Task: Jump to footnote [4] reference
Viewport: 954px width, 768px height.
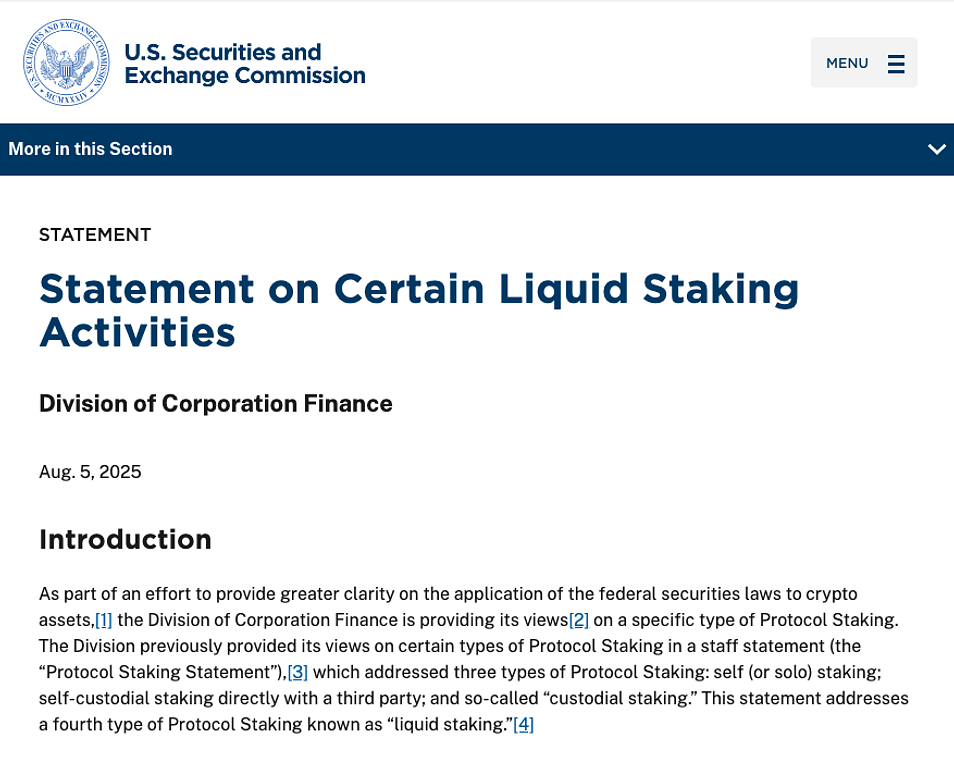Action: tap(523, 724)
